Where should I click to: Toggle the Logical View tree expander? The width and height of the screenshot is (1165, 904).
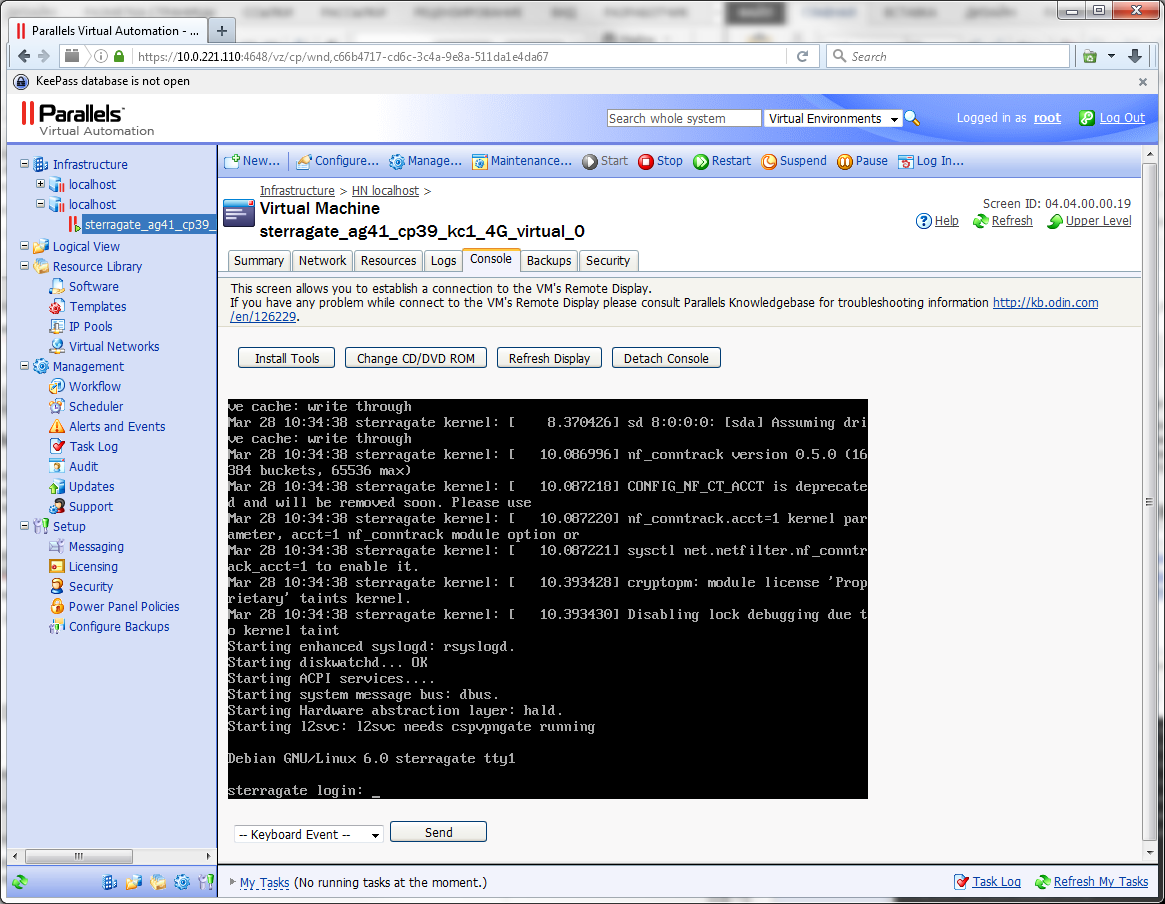[25, 246]
